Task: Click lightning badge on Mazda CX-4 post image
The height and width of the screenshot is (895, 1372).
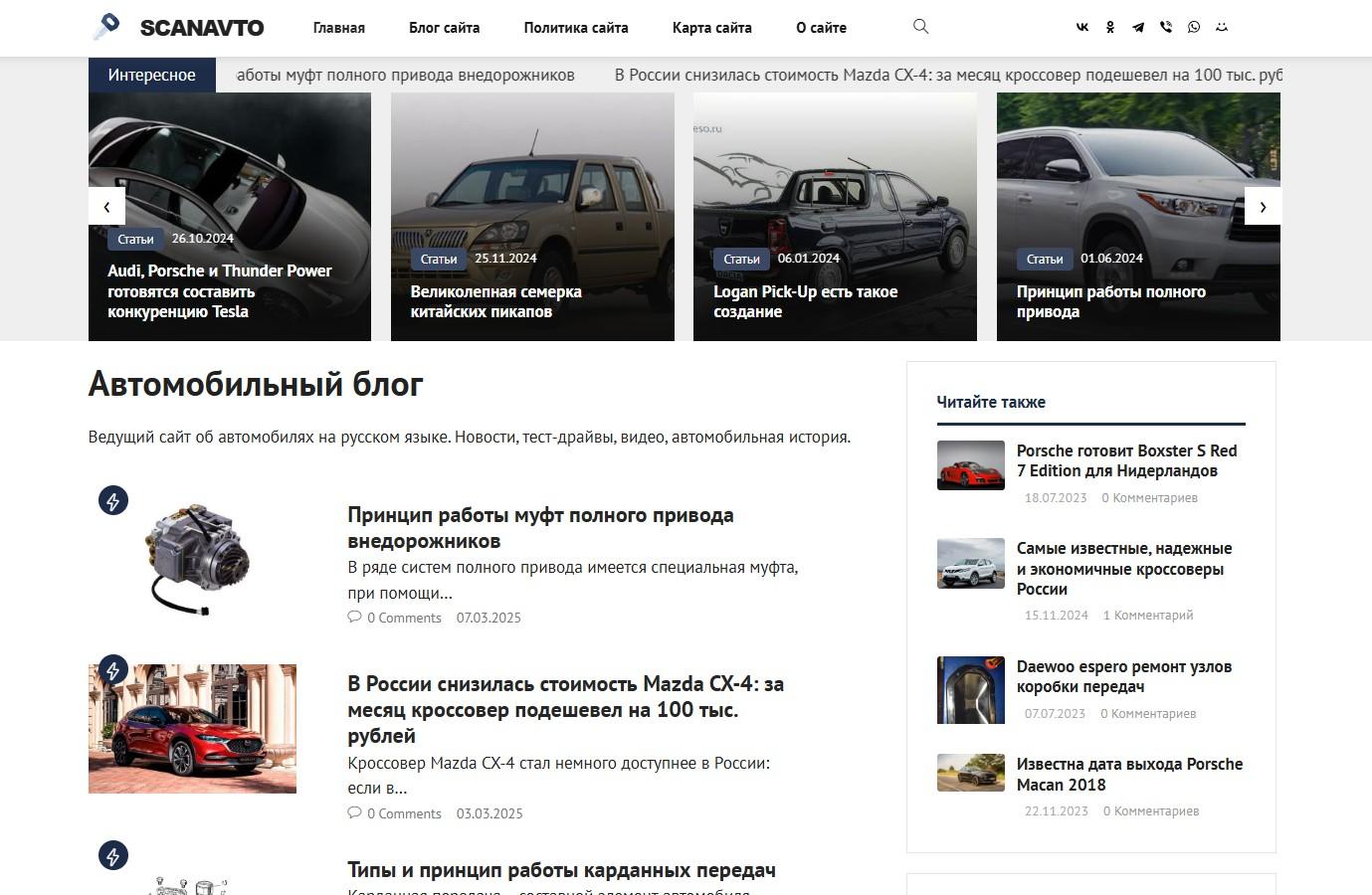Action: [113, 671]
